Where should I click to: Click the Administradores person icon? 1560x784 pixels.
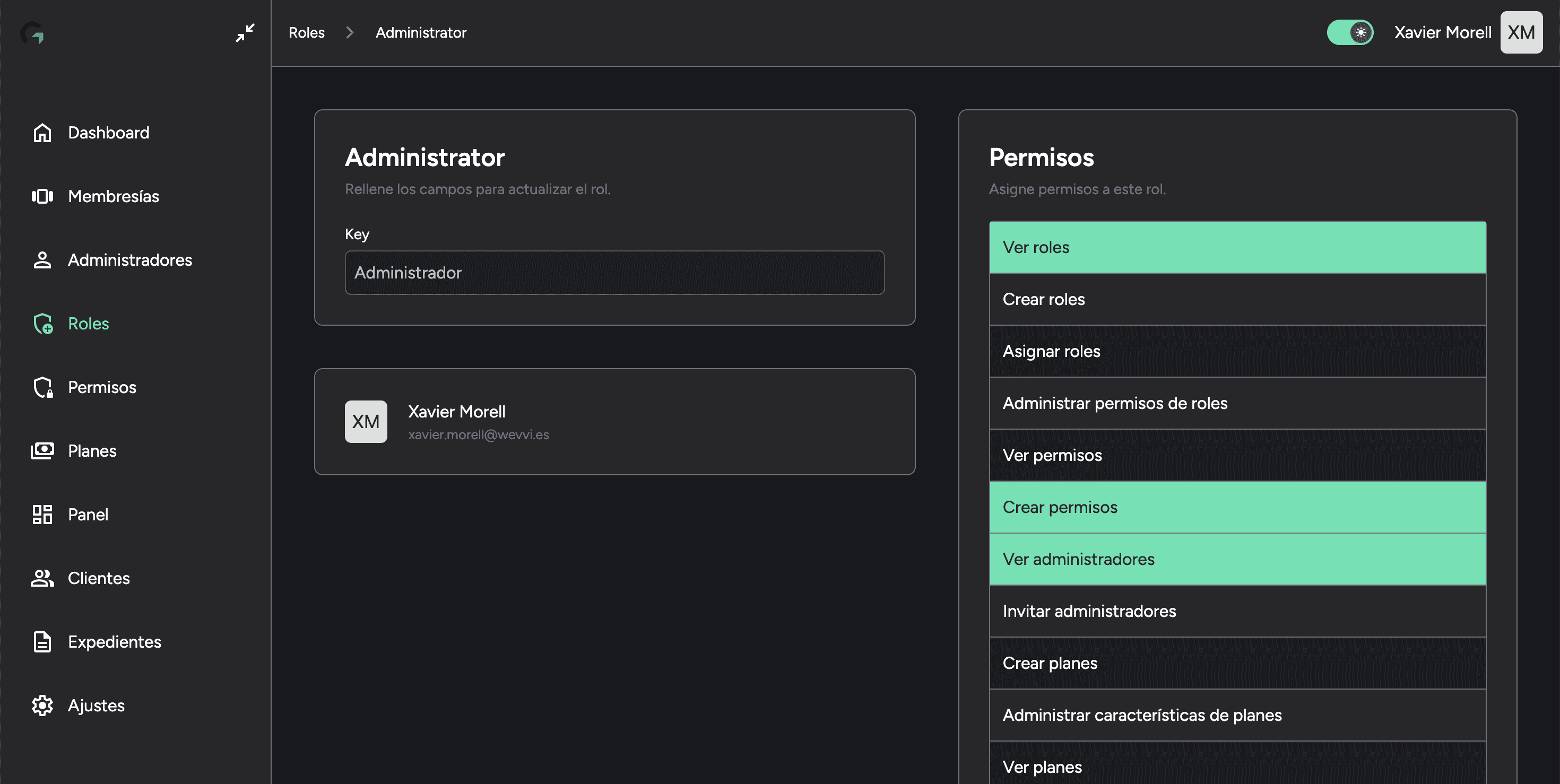click(x=42, y=260)
